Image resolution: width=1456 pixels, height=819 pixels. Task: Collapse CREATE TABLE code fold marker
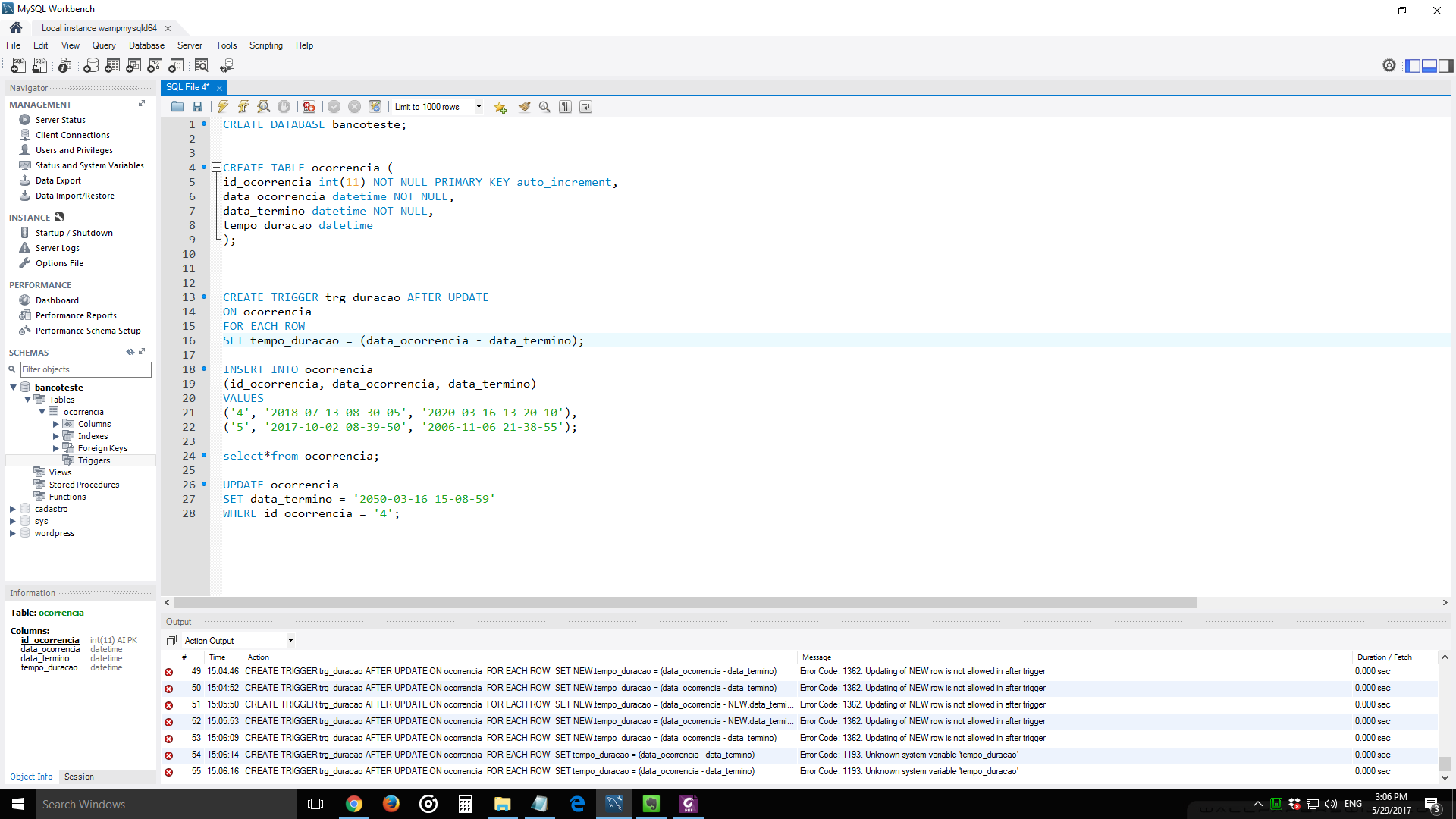[216, 168]
